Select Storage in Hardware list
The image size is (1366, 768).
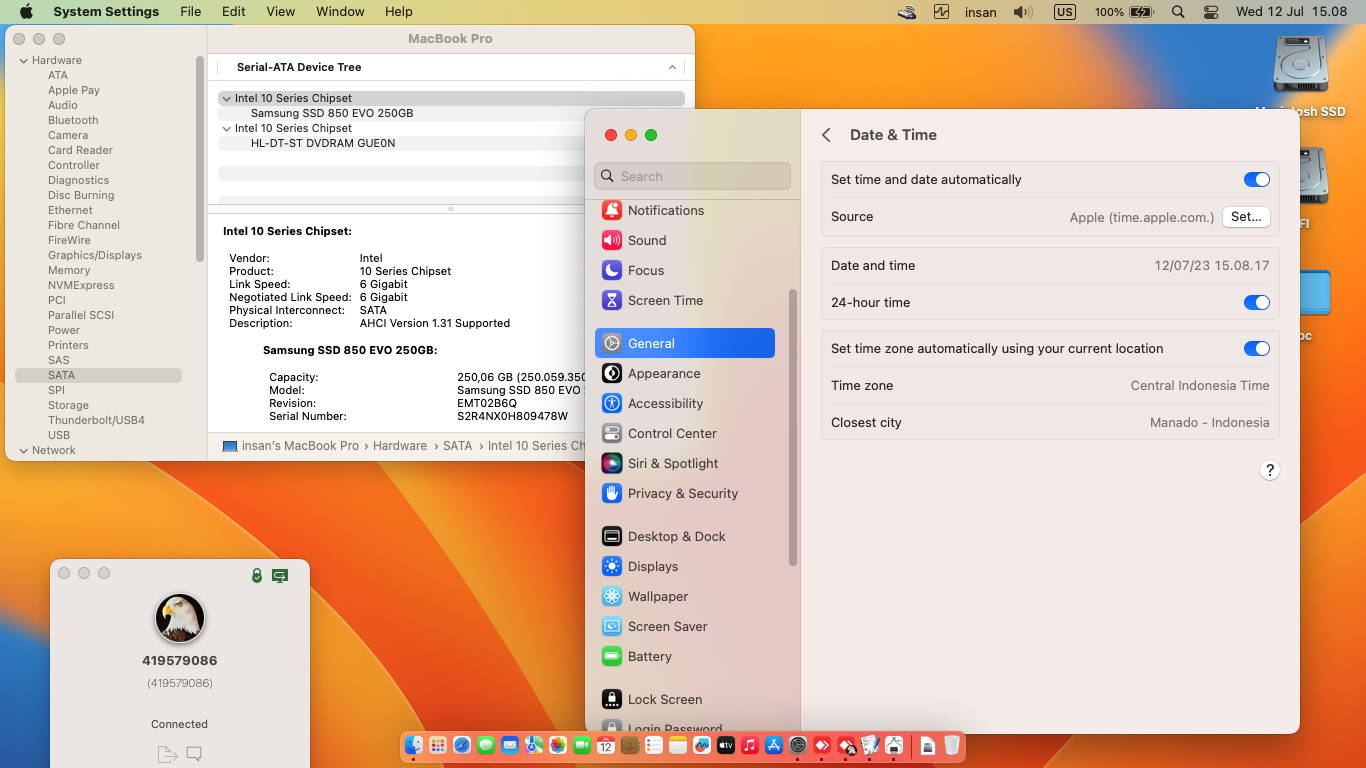coord(68,405)
